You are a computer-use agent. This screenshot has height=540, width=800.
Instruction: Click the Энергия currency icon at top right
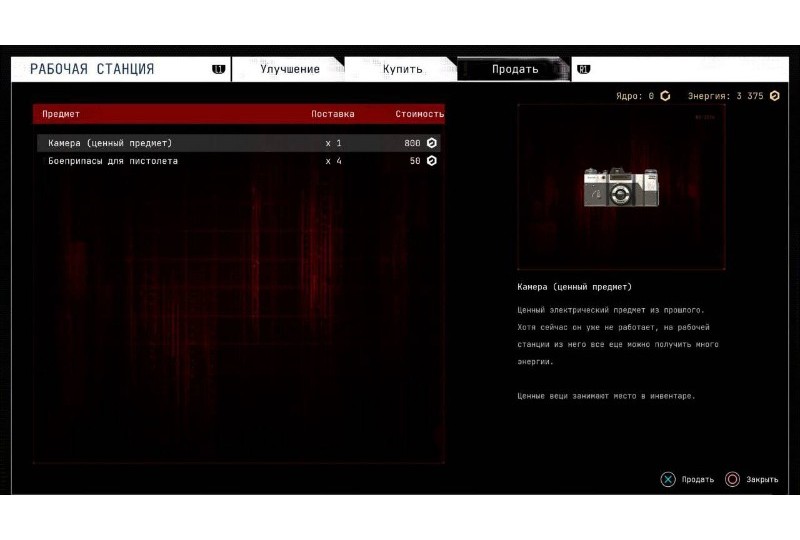click(774, 96)
